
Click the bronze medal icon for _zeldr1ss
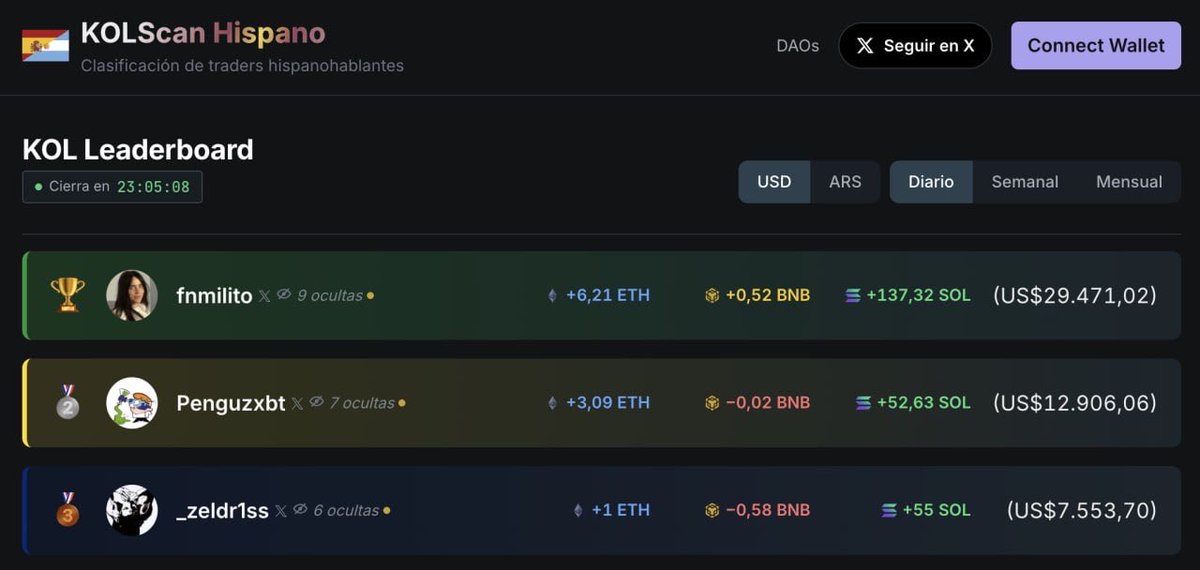tap(67, 510)
